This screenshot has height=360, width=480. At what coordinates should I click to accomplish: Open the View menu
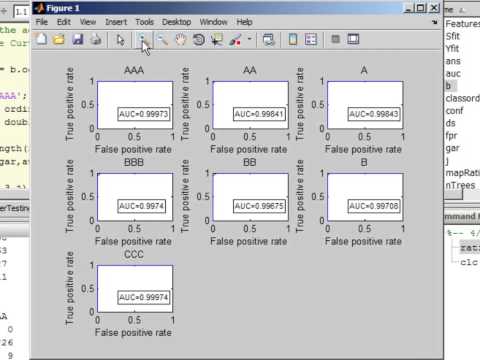point(88,22)
